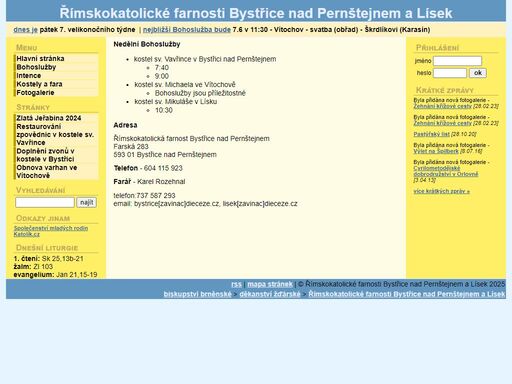Open the Bohoslužby menu item
This screenshot has height=384, width=512.
(x=57, y=67)
